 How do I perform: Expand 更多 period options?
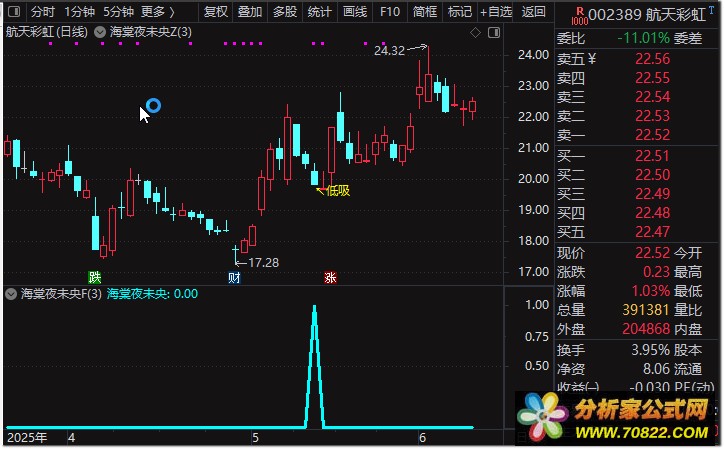tap(158, 12)
